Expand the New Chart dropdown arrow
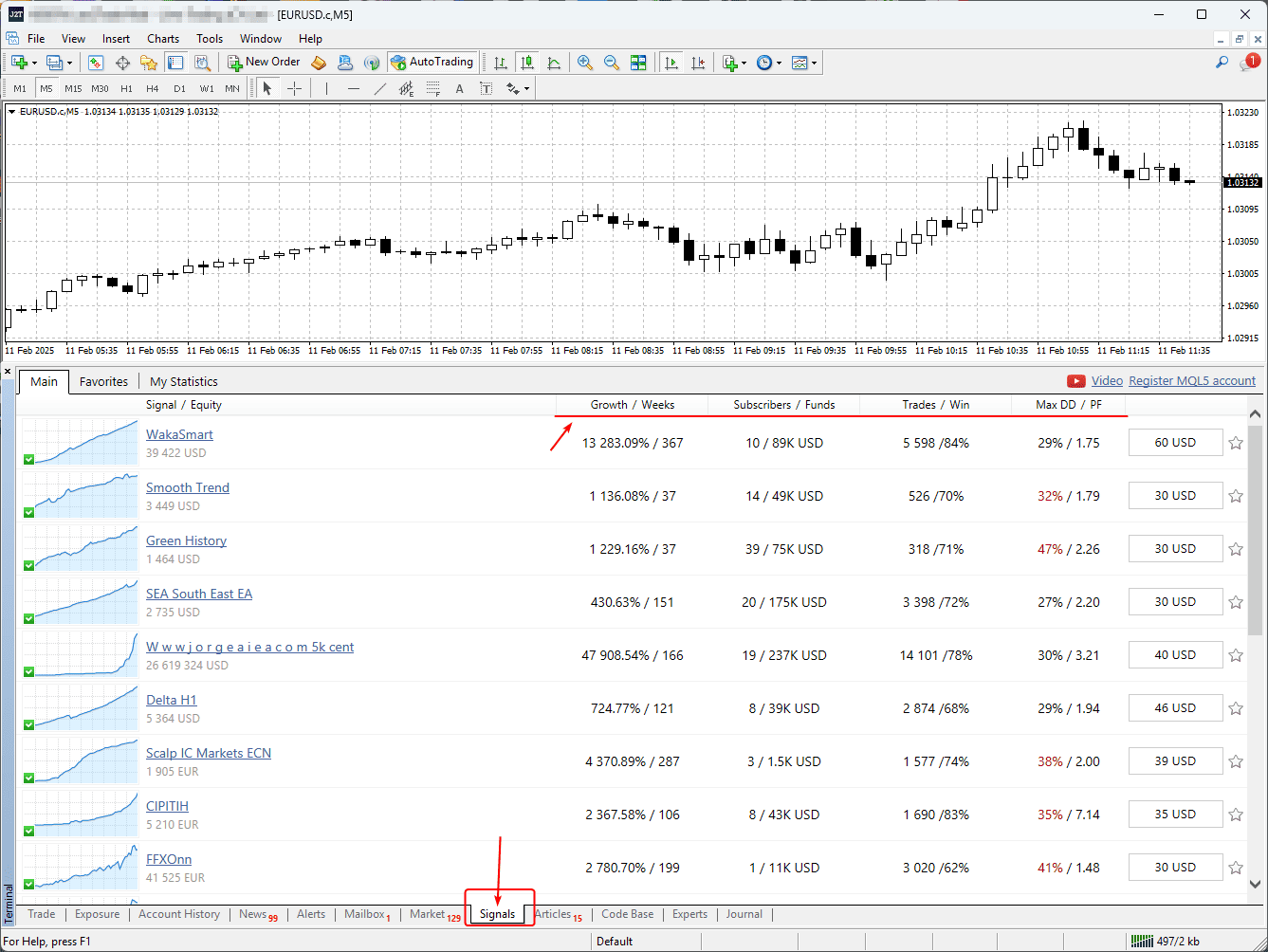This screenshot has width=1268, height=952. (34, 64)
